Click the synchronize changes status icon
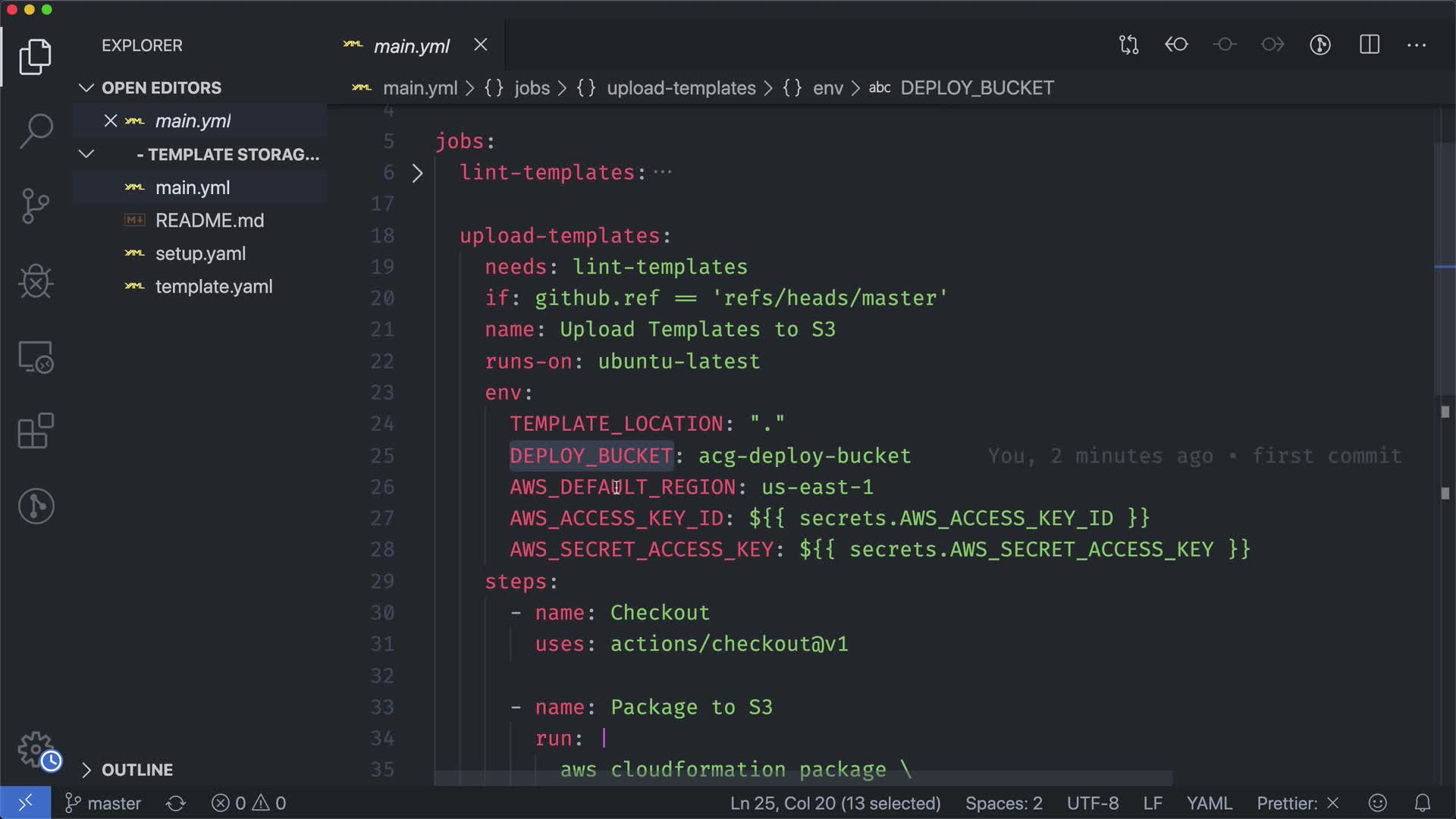Screen dimensions: 1456x819 click(176, 803)
